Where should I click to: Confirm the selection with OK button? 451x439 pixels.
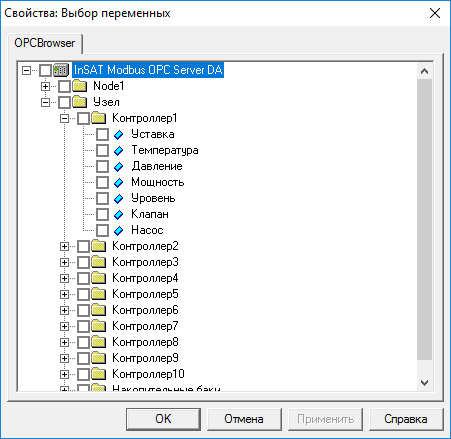point(163,419)
